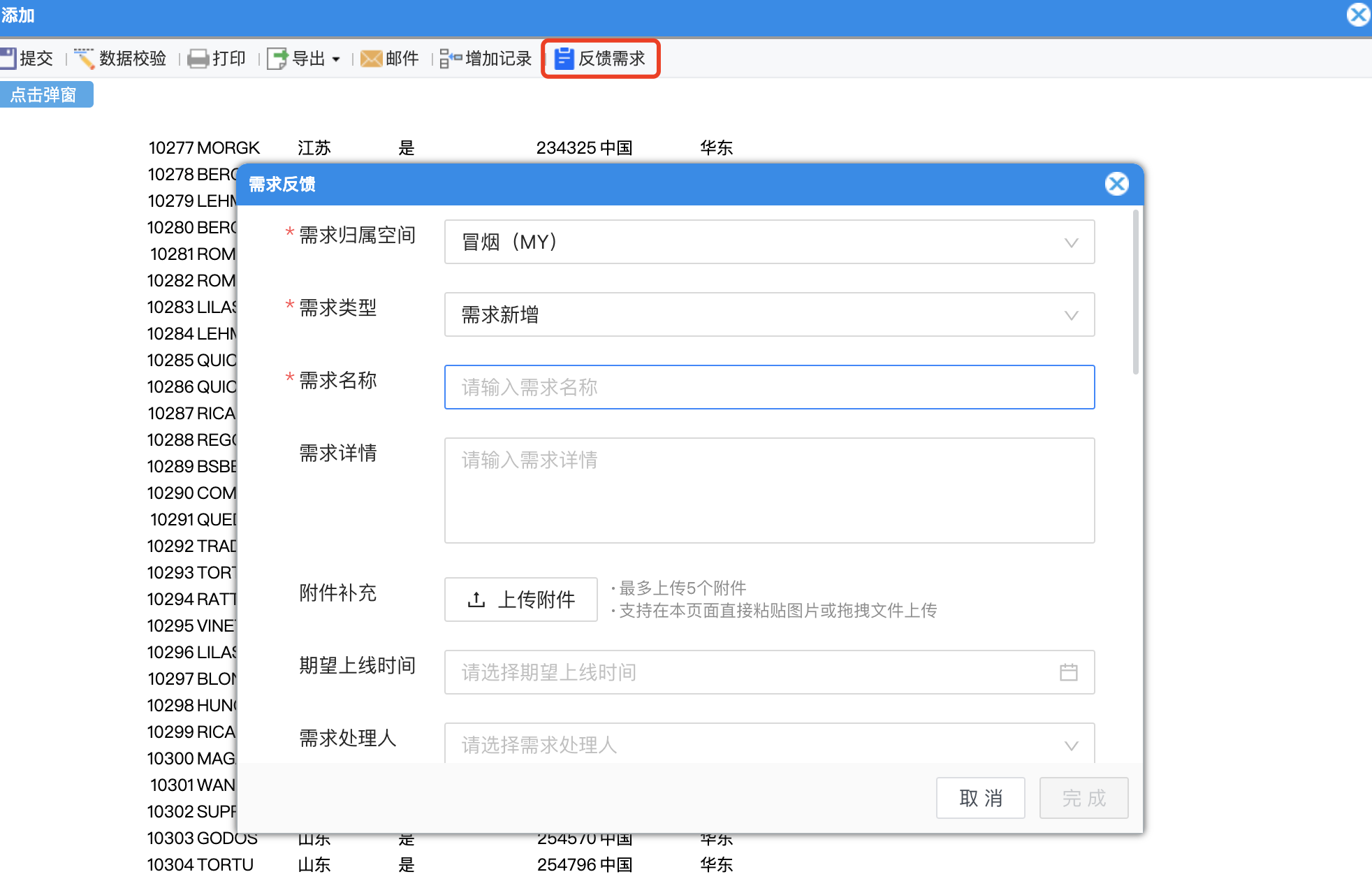The height and width of the screenshot is (879, 1372).
Task: Click the Print (打印) toolbar icon
Action: pos(198,58)
